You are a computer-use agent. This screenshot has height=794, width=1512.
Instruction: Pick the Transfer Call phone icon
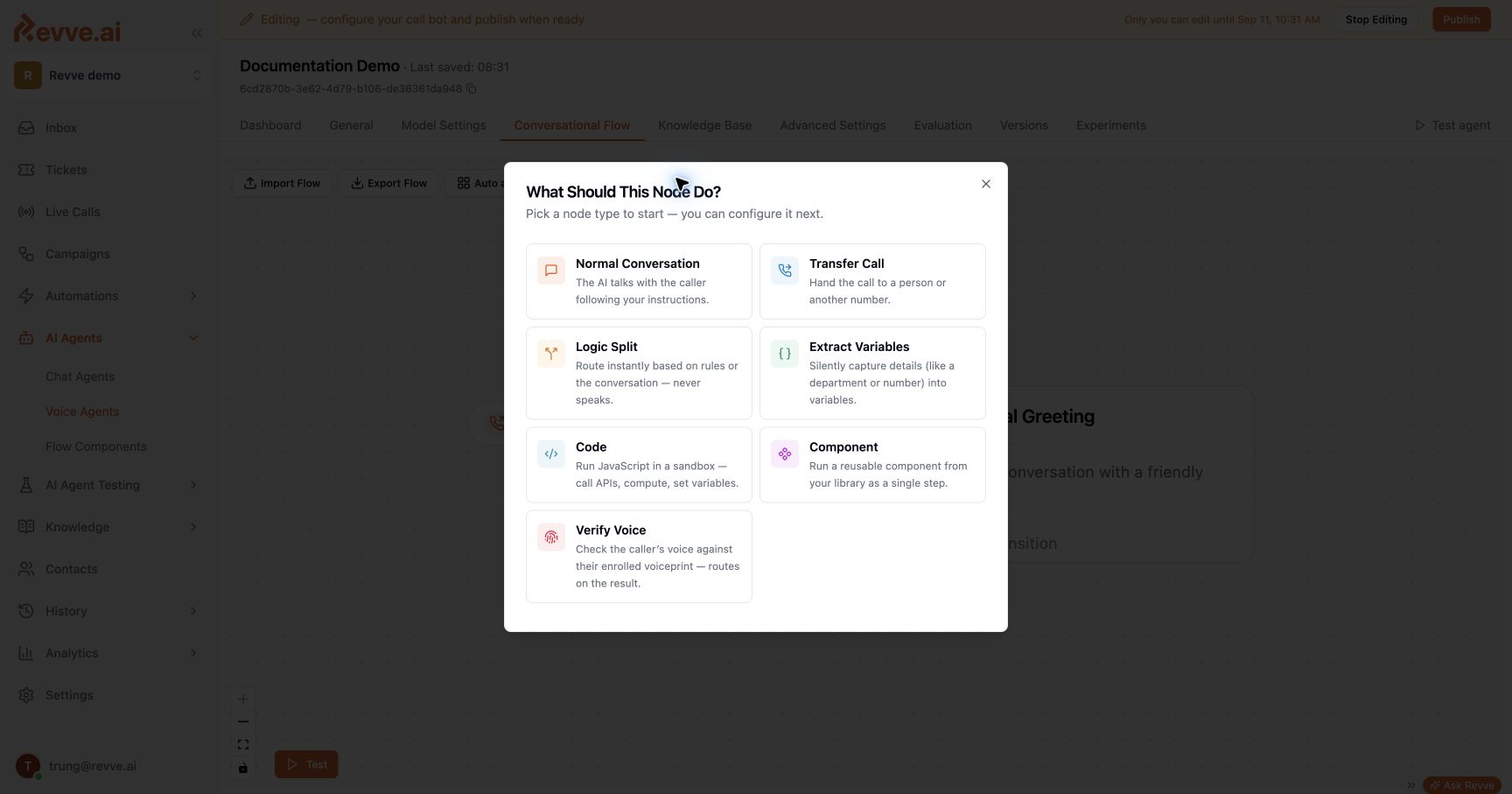[785, 271]
